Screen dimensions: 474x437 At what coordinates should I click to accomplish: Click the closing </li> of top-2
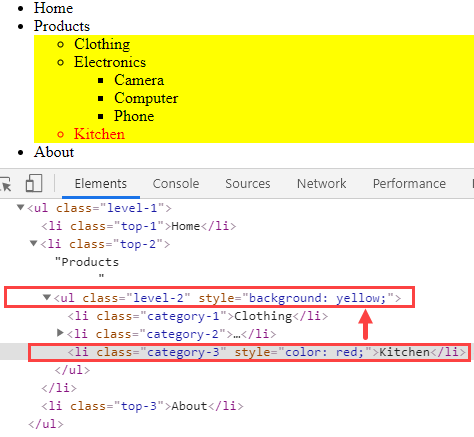(59, 388)
